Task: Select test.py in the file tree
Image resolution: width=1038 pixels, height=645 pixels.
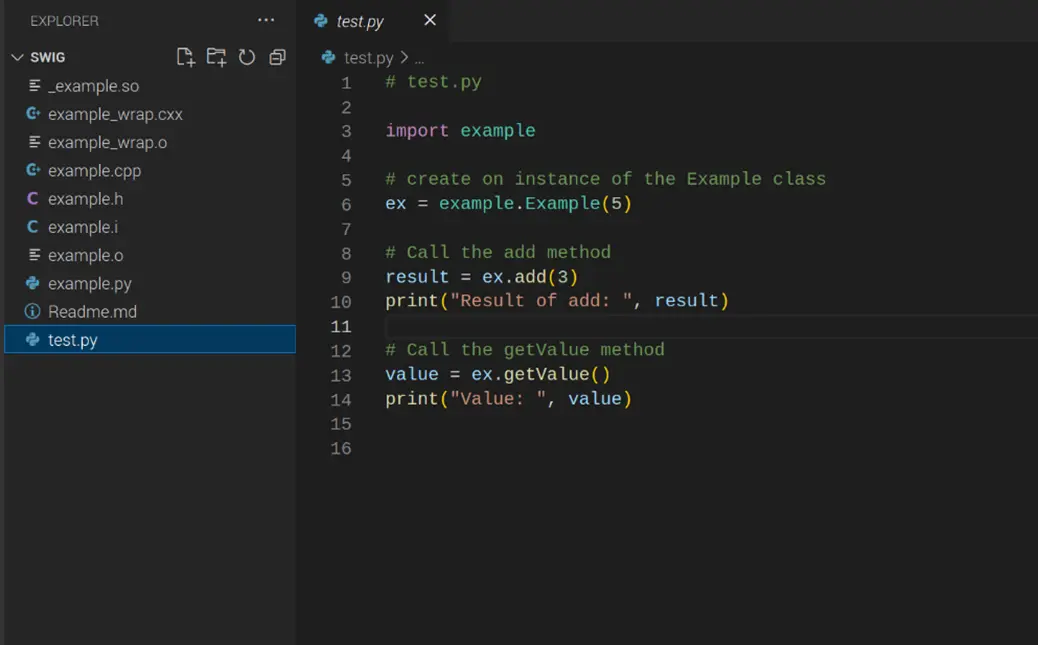Action: (x=150, y=339)
